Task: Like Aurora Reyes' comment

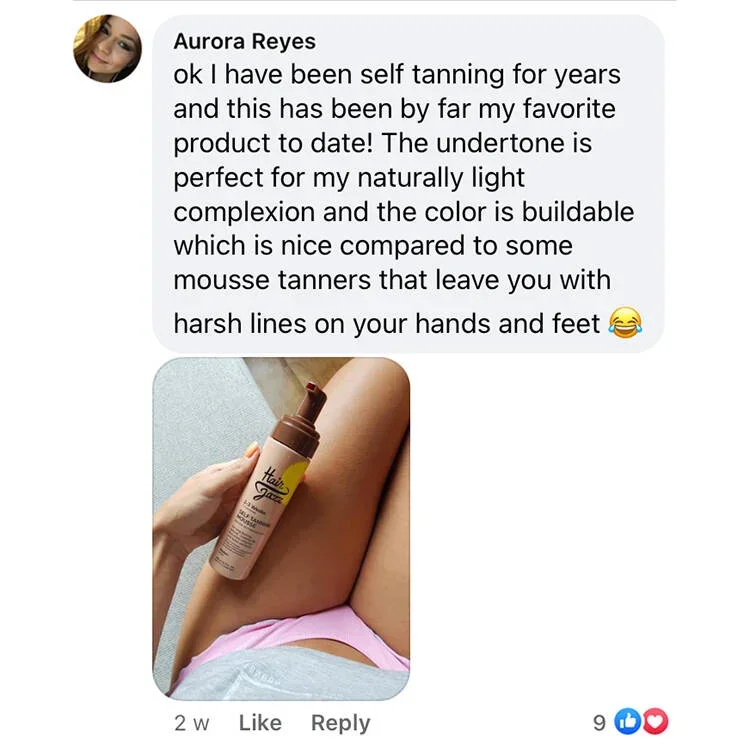Action: click(x=260, y=722)
